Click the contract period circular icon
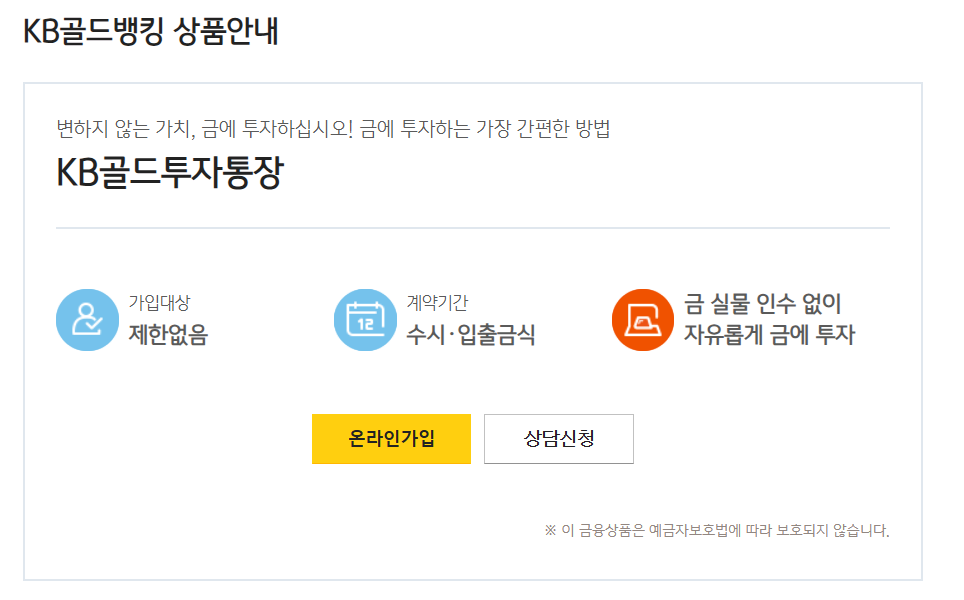Image resolution: width=964 pixels, height=600 pixels. point(365,317)
